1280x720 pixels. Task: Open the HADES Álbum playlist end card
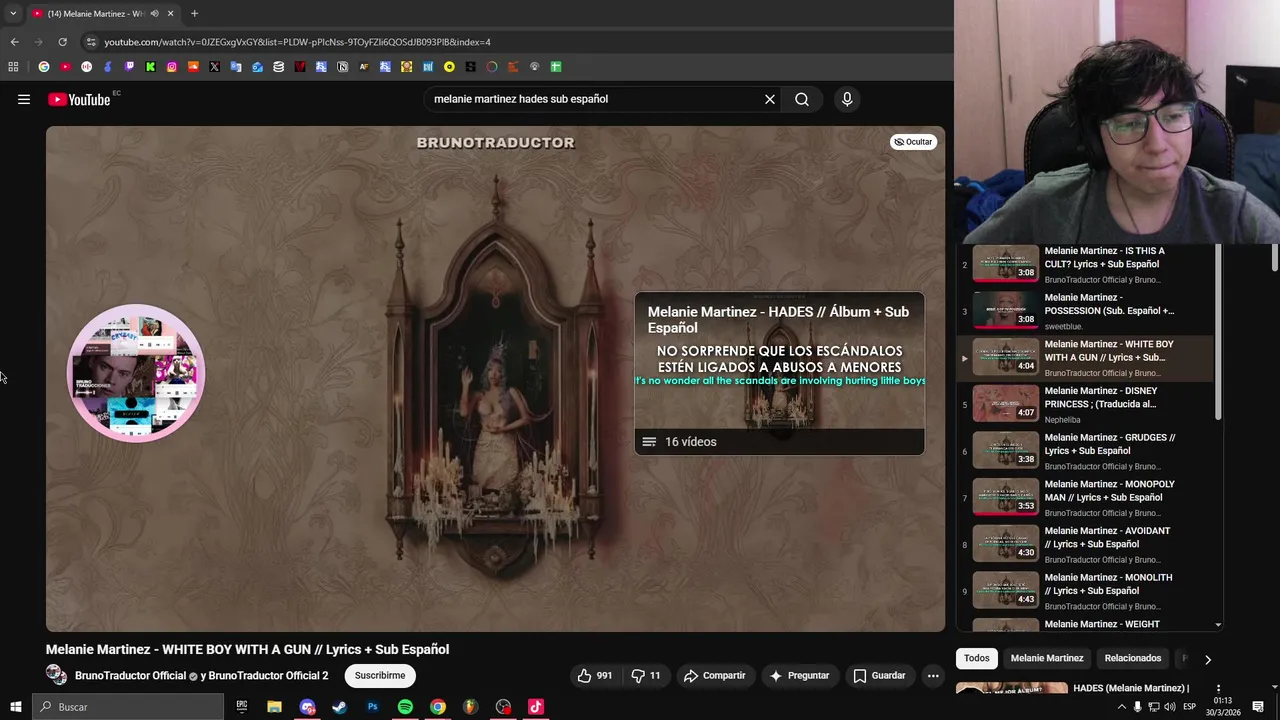(x=779, y=373)
